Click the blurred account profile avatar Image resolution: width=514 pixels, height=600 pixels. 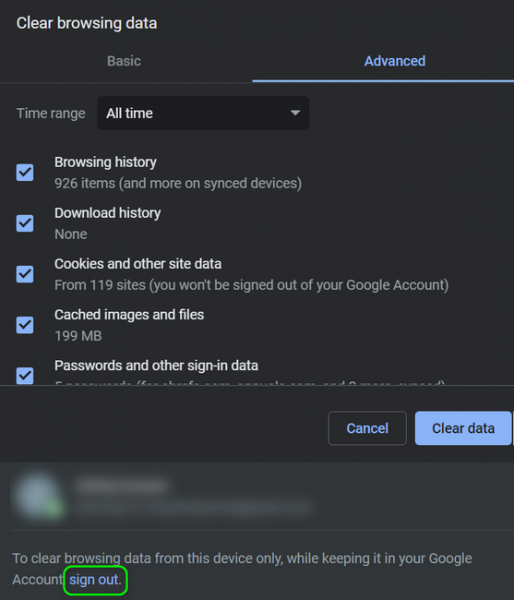(38, 496)
